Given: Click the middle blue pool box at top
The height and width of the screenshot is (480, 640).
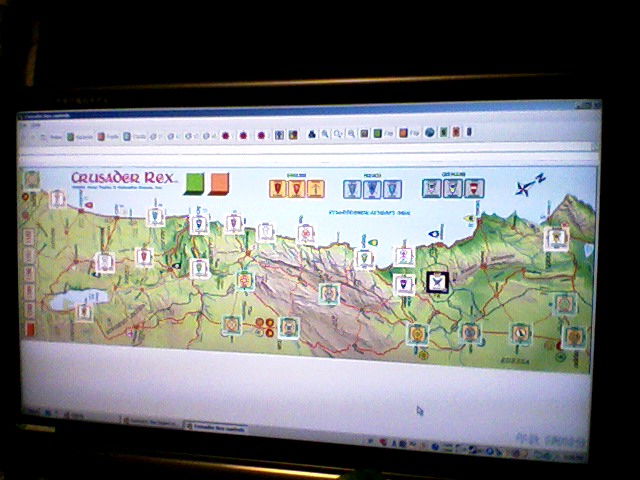Looking at the screenshot, I should (372, 189).
